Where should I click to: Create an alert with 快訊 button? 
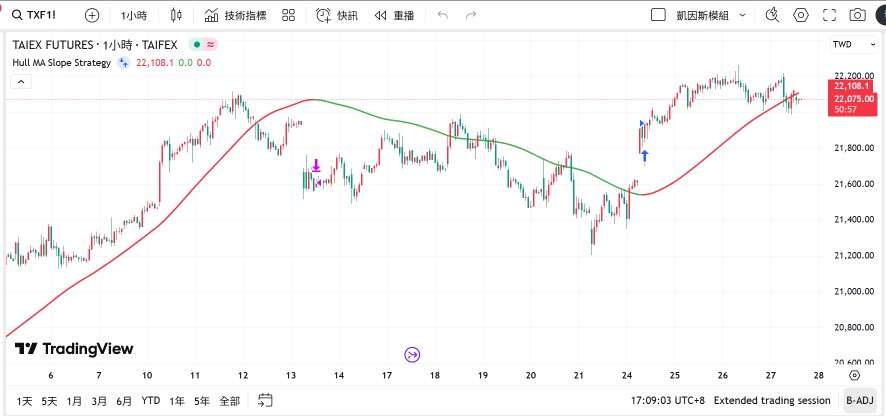coord(337,15)
